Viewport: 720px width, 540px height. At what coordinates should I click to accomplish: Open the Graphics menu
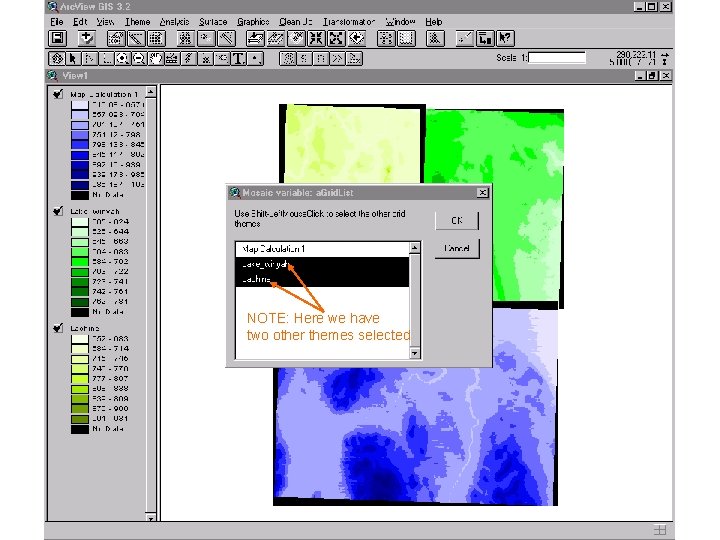pos(253,22)
